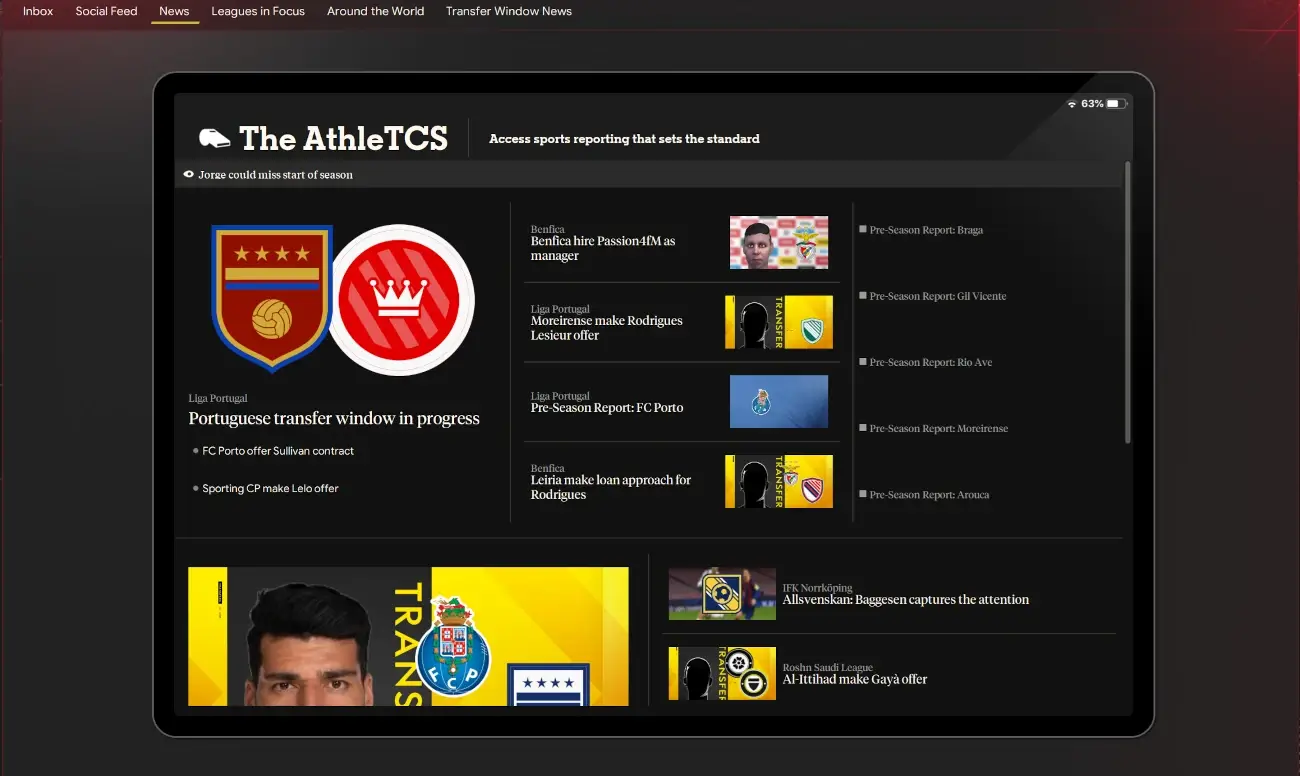Open IFK Norrköping match thumbnail
The width and height of the screenshot is (1300, 776).
[722, 594]
